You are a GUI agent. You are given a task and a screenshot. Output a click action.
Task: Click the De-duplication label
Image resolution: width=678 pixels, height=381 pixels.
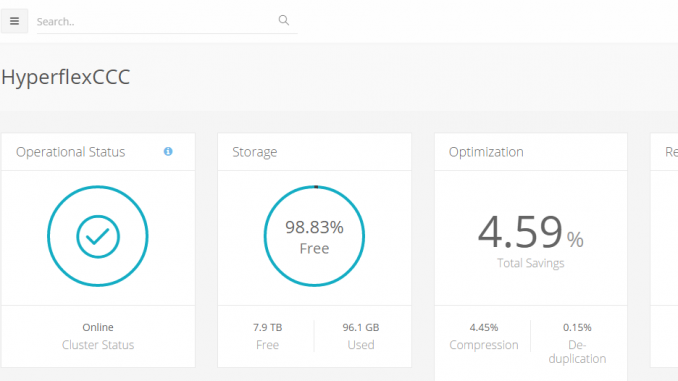(x=577, y=352)
